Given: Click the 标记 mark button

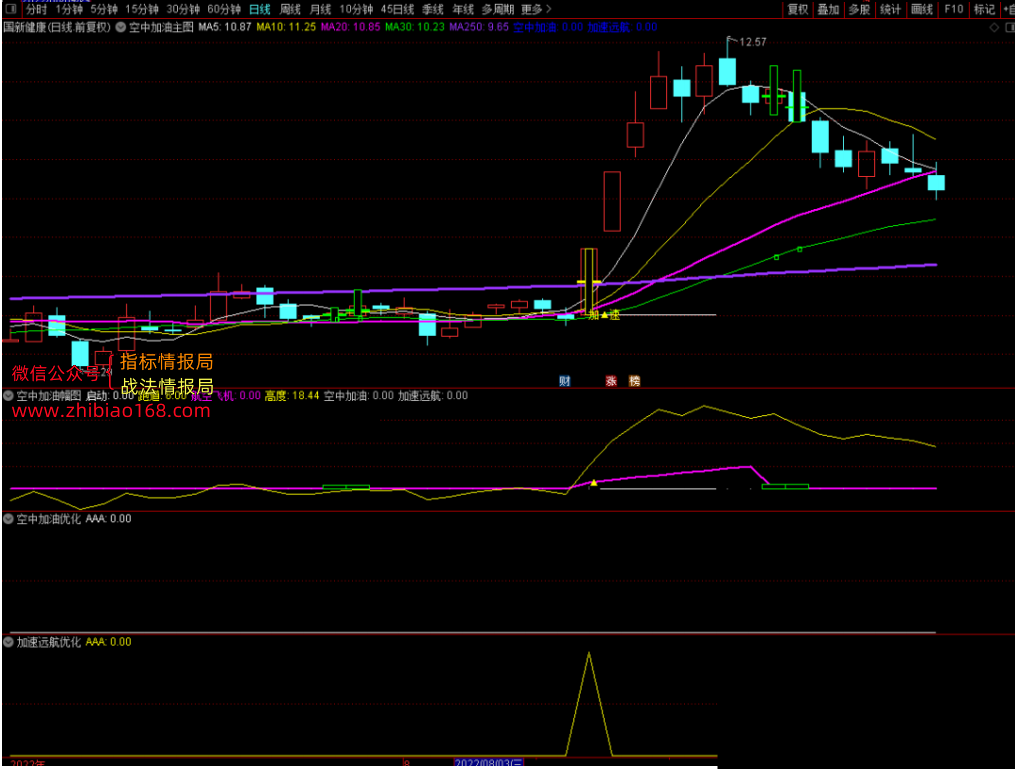Looking at the screenshot, I should [x=984, y=9].
